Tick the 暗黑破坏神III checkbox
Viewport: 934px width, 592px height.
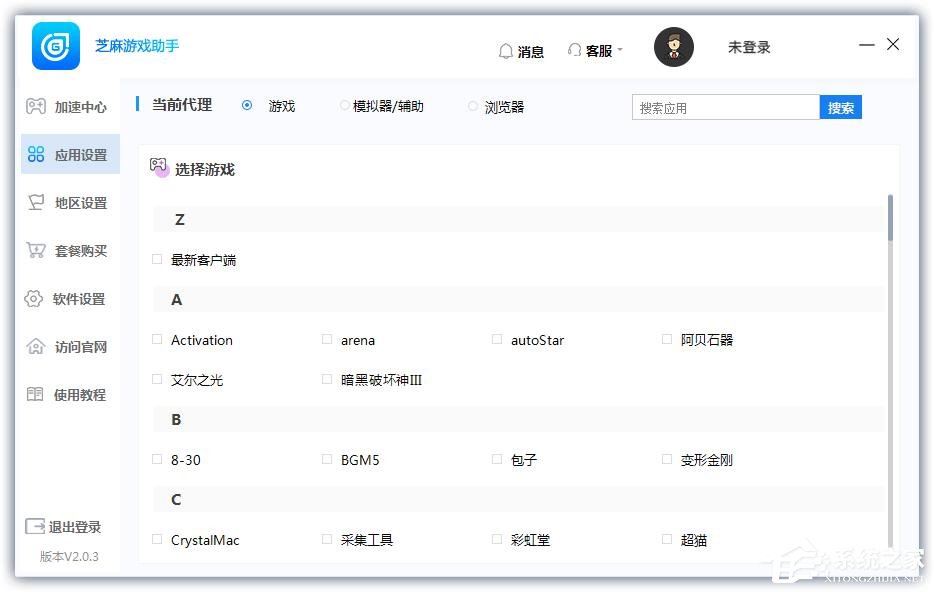(327, 380)
